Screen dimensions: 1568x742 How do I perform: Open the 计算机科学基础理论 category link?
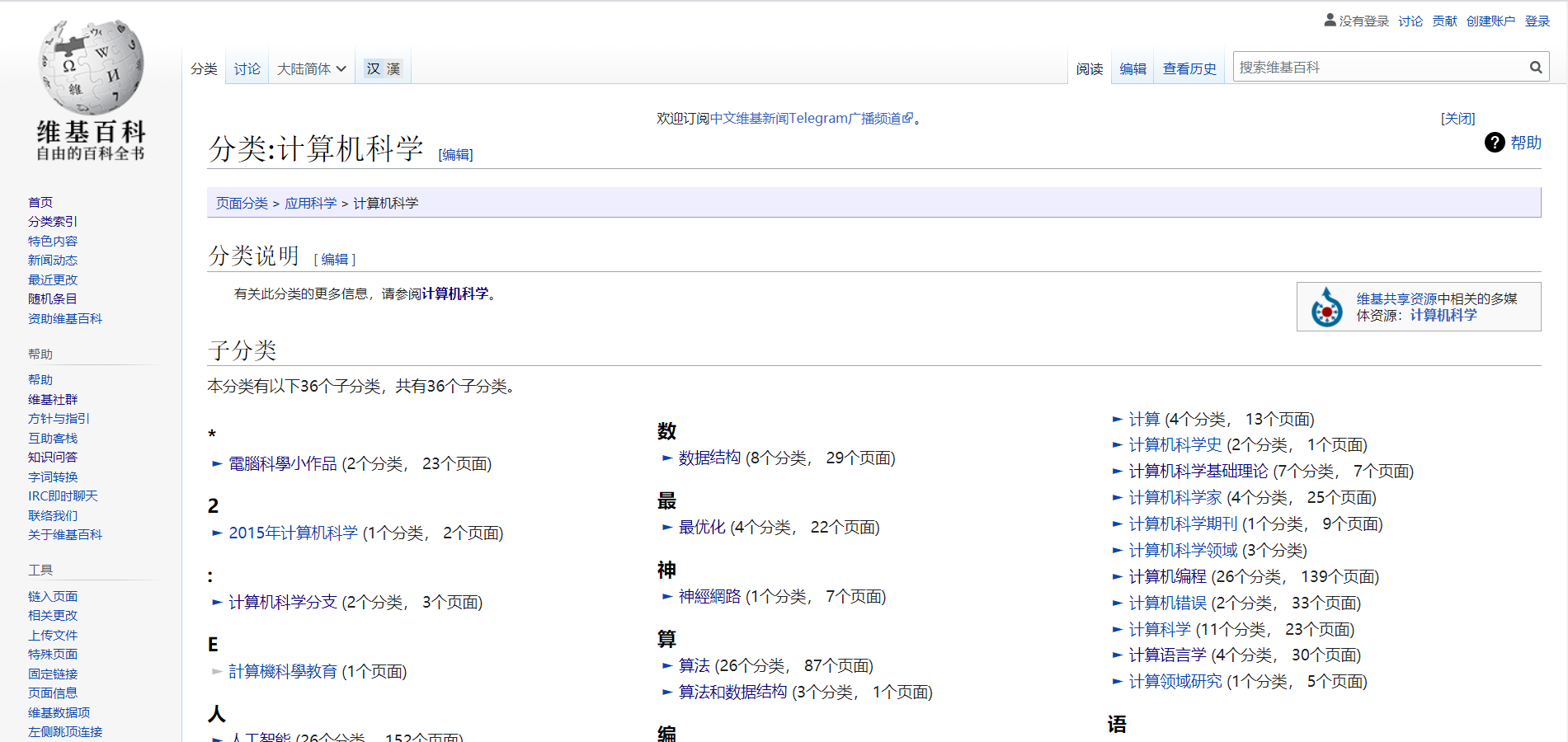pyautogui.click(x=1198, y=472)
